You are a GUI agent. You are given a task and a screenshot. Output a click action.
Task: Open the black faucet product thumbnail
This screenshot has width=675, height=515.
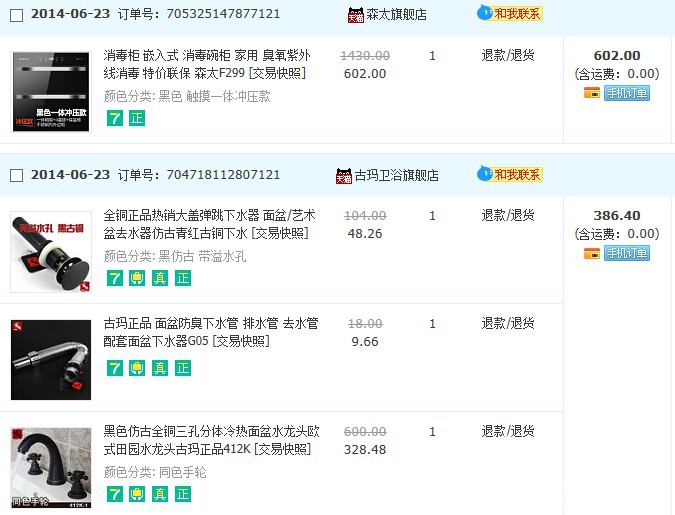[50, 468]
